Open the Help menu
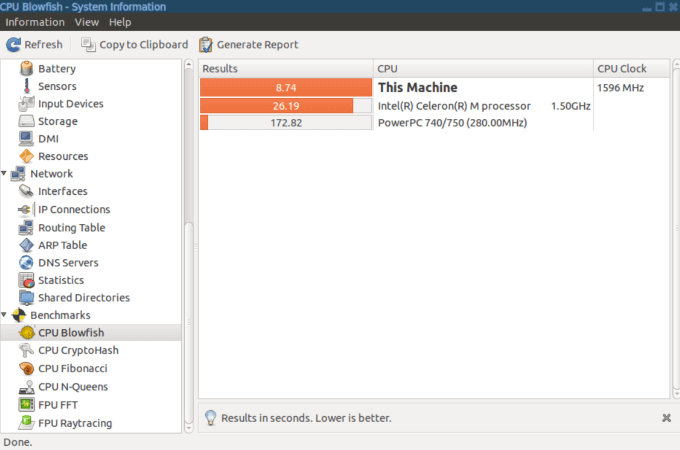680x450 pixels. [x=120, y=22]
